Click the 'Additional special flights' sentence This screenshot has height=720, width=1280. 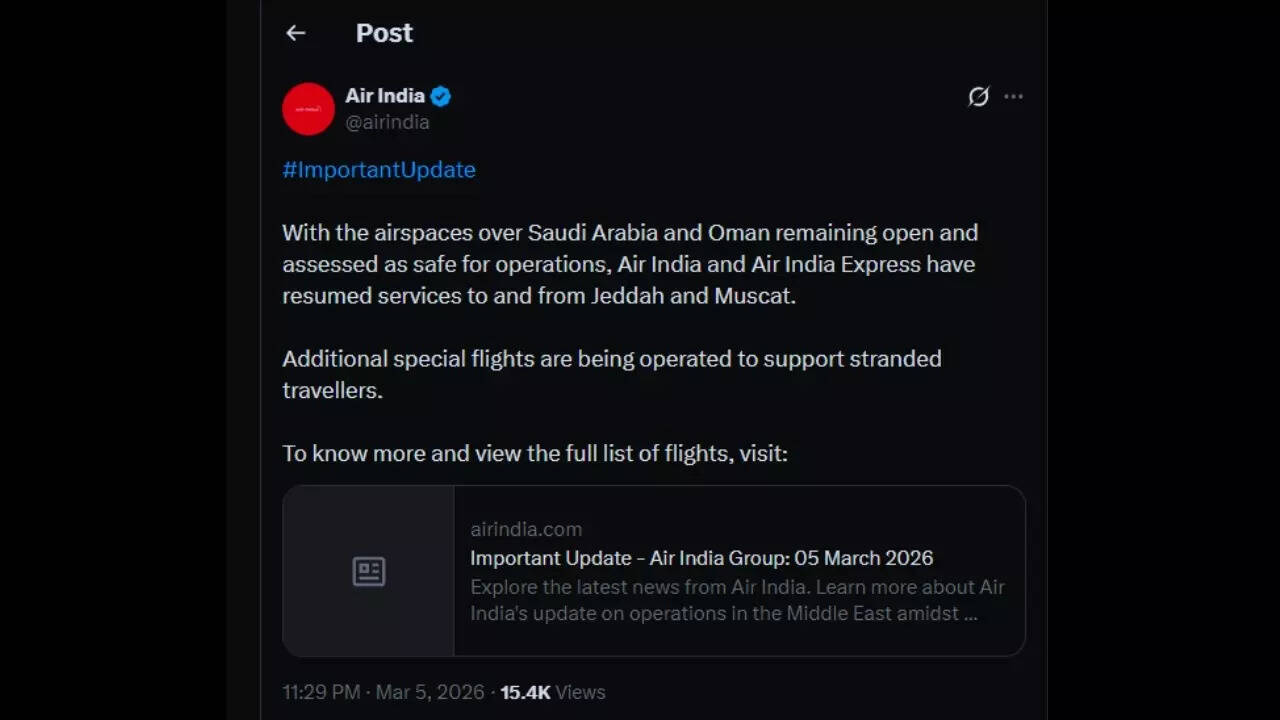pyautogui.click(x=611, y=359)
